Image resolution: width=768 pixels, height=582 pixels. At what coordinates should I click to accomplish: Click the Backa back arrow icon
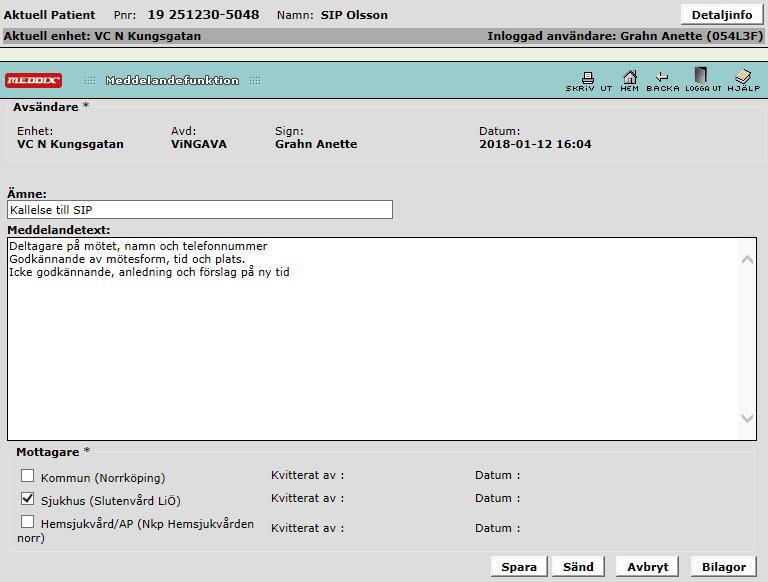point(663,81)
